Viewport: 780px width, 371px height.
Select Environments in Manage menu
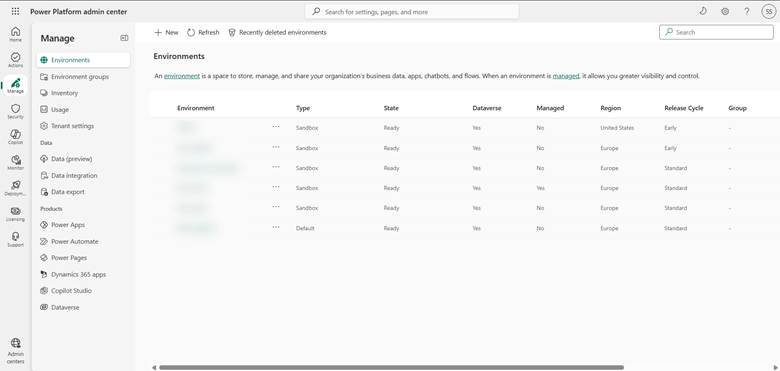[83, 60]
